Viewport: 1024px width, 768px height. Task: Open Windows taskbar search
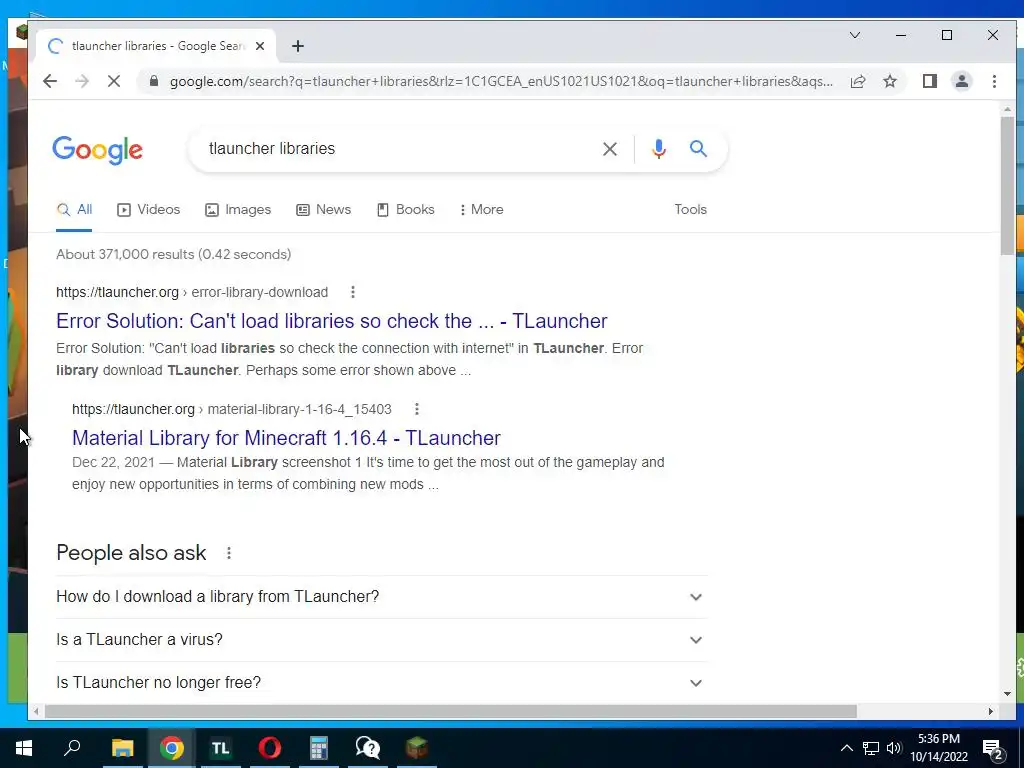tap(72, 748)
